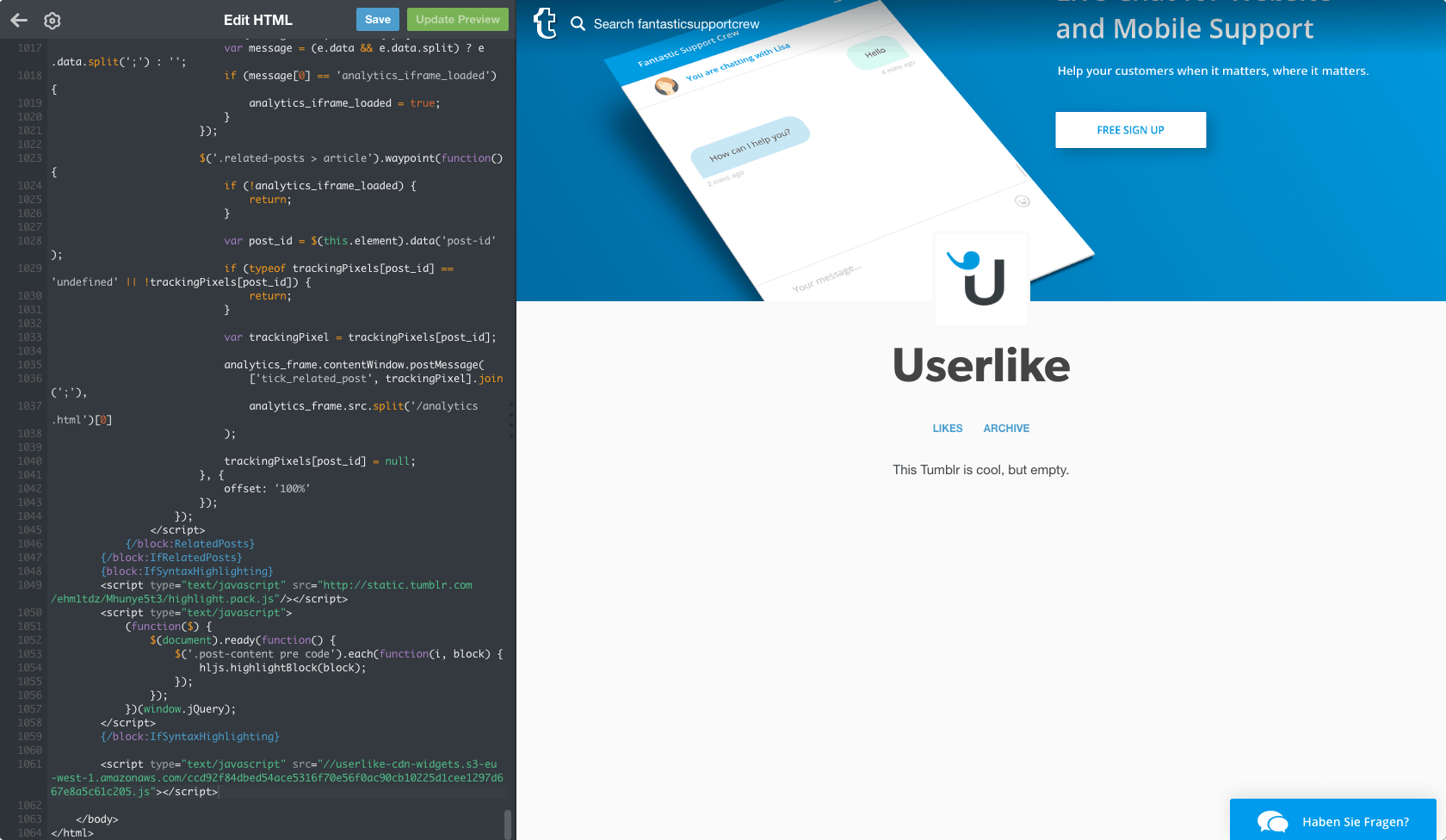Place cursor on 'analytics_iframe_loaded = true;' line
Image resolution: width=1446 pixels, height=840 pixels.
click(x=344, y=103)
